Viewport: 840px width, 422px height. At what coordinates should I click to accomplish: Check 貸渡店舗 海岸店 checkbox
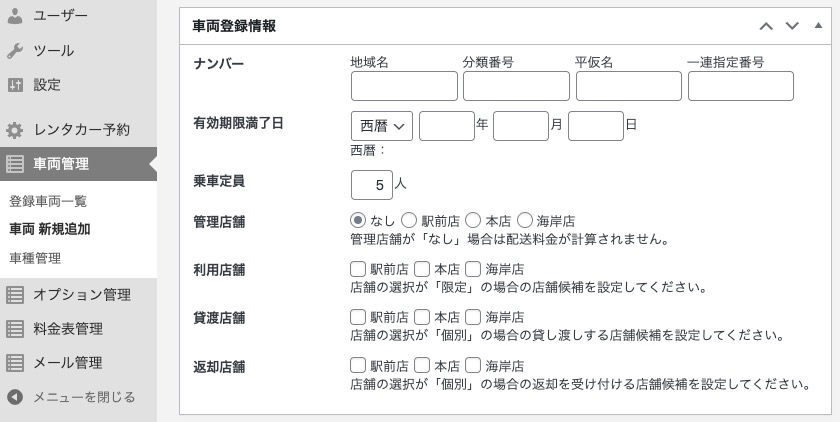pos(473,316)
